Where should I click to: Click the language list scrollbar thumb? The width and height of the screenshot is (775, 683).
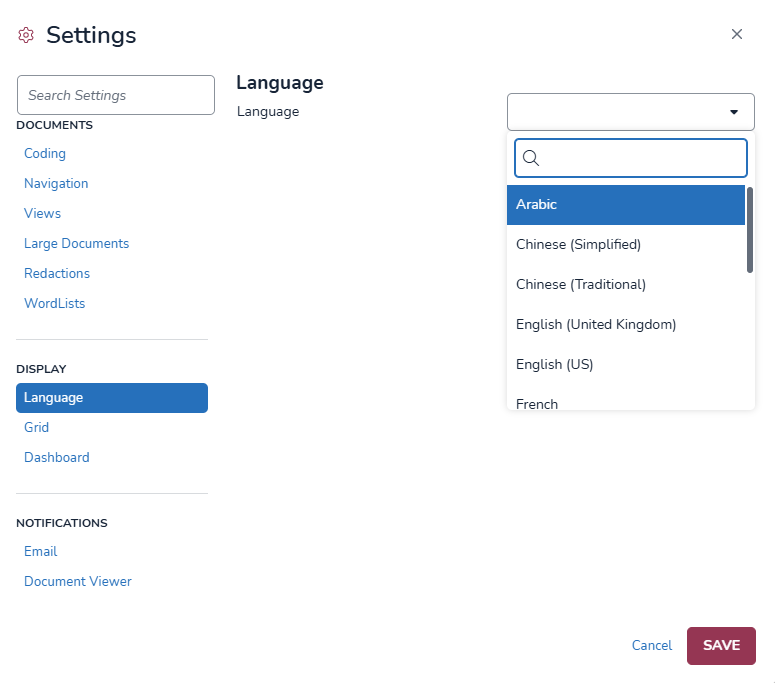coord(750,230)
